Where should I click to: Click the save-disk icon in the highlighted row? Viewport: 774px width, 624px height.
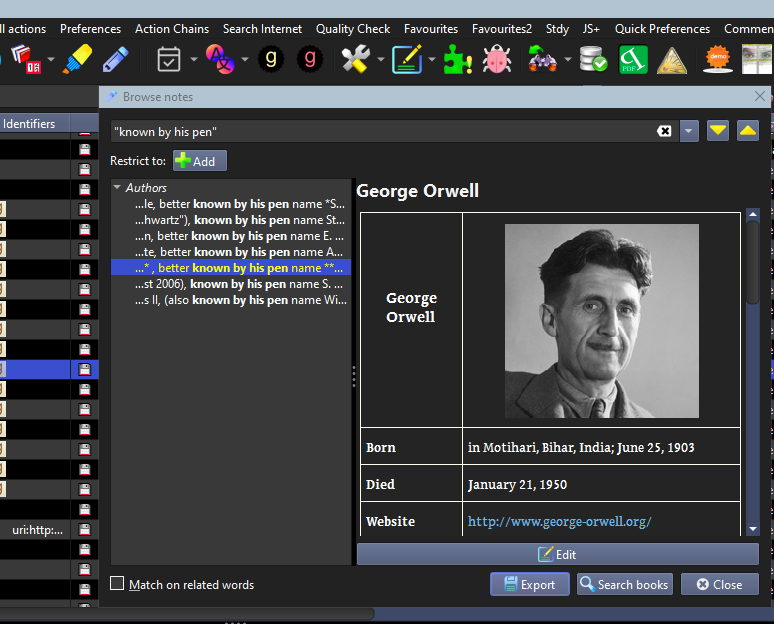click(x=85, y=369)
